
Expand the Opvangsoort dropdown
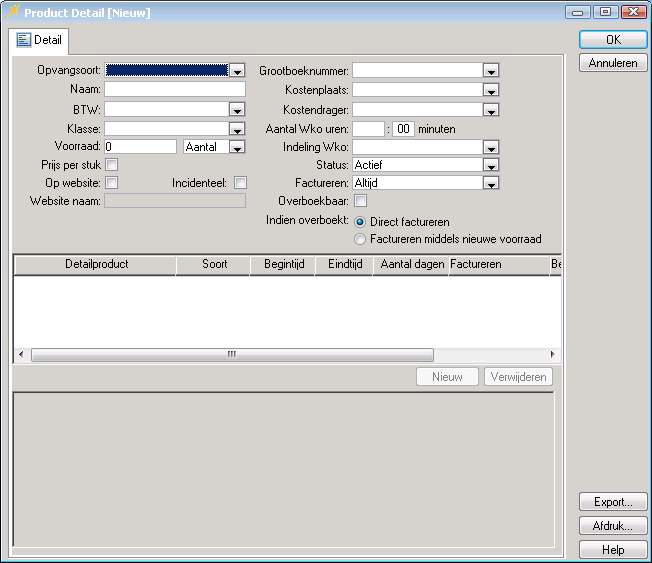(x=237, y=71)
